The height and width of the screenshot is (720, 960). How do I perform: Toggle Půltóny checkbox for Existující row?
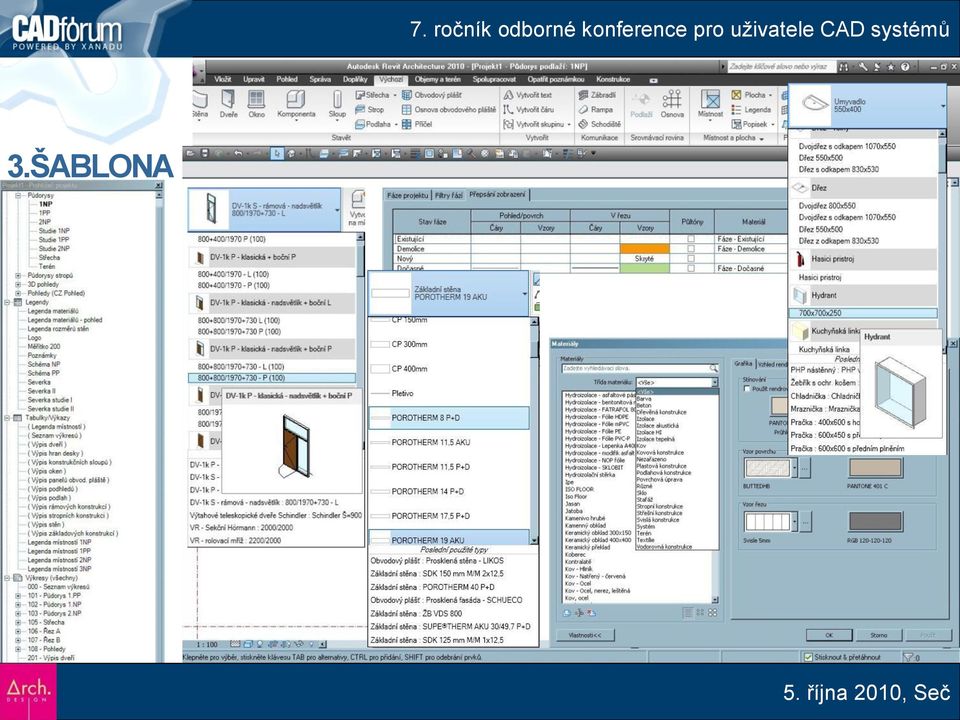pyautogui.click(x=691, y=239)
